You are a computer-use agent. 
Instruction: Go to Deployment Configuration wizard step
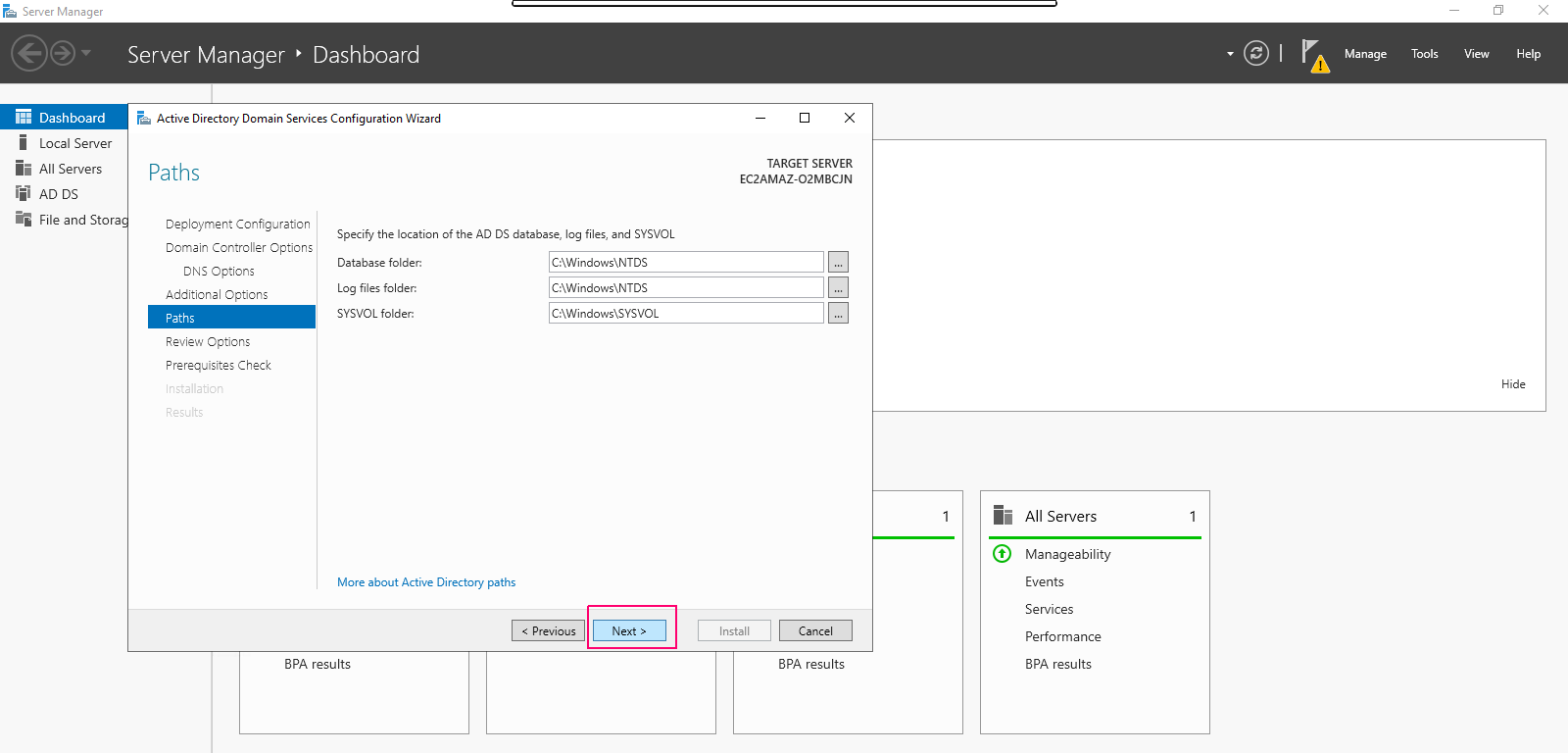pyautogui.click(x=238, y=225)
